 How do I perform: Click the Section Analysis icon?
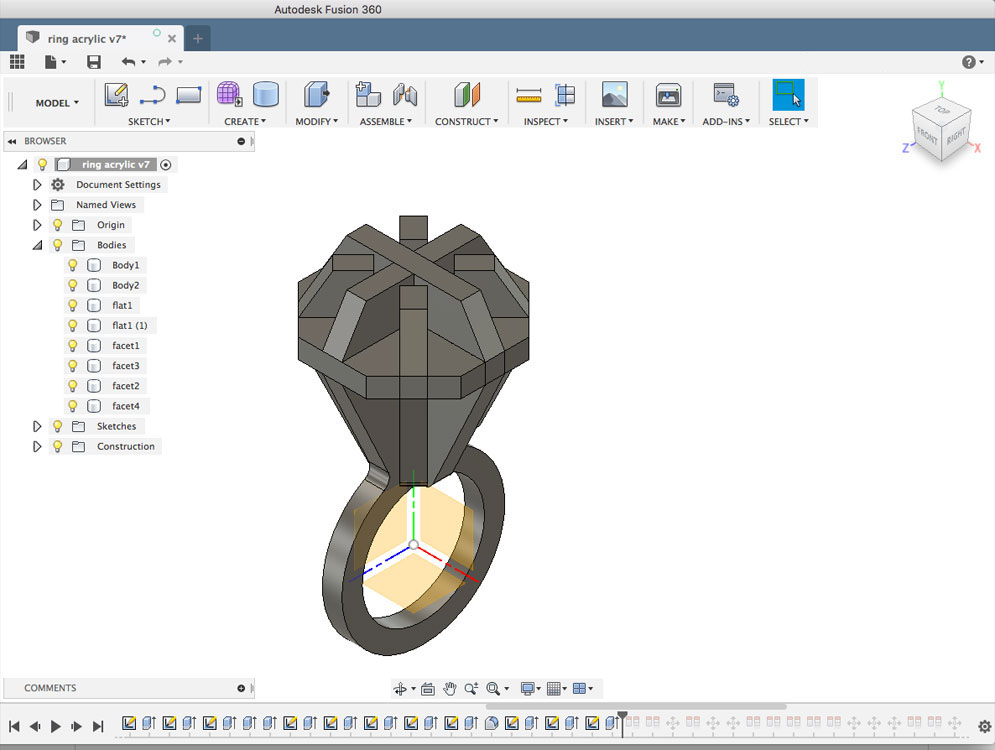[565, 95]
